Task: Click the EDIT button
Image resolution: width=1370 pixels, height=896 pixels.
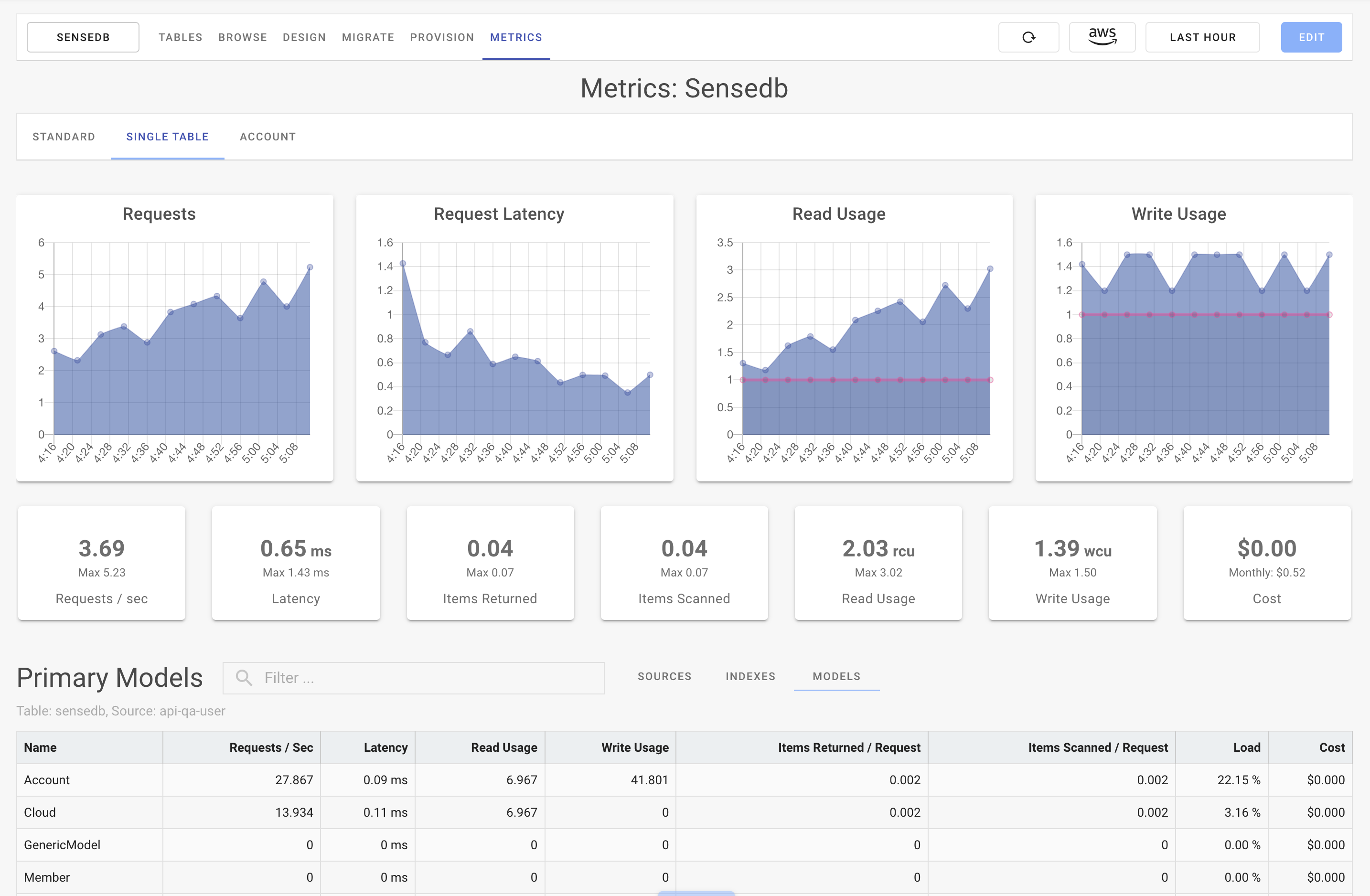Action: point(1310,37)
